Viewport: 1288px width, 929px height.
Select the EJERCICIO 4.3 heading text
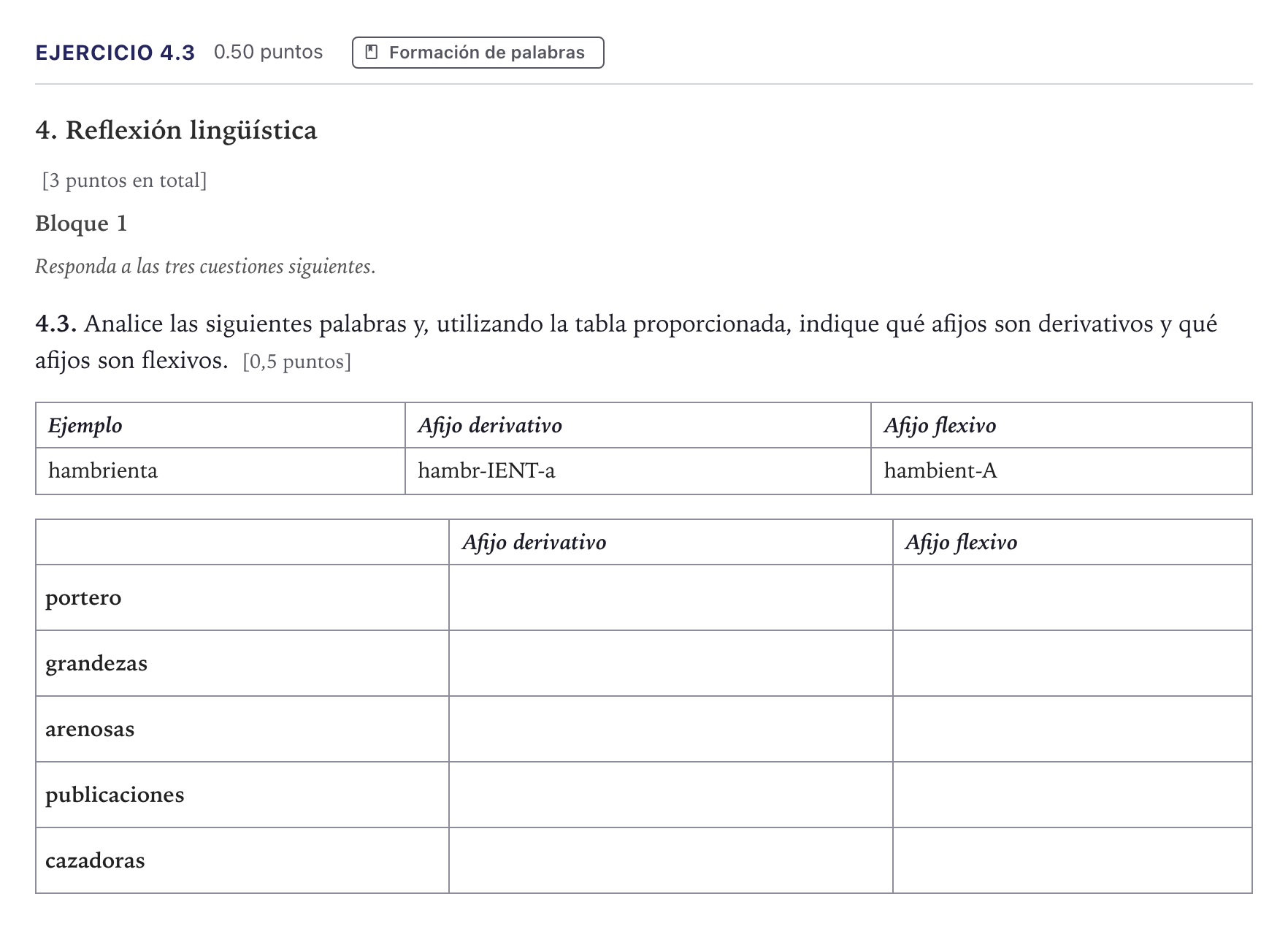(115, 53)
